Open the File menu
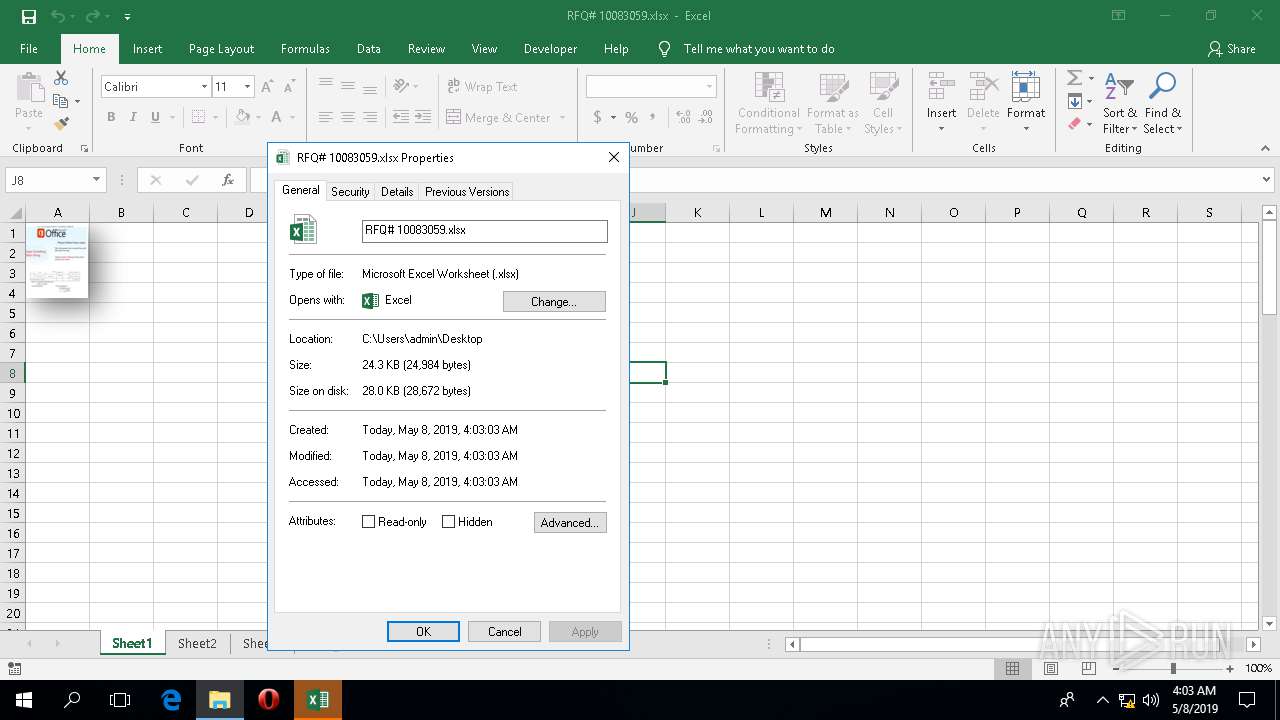 [29, 48]
